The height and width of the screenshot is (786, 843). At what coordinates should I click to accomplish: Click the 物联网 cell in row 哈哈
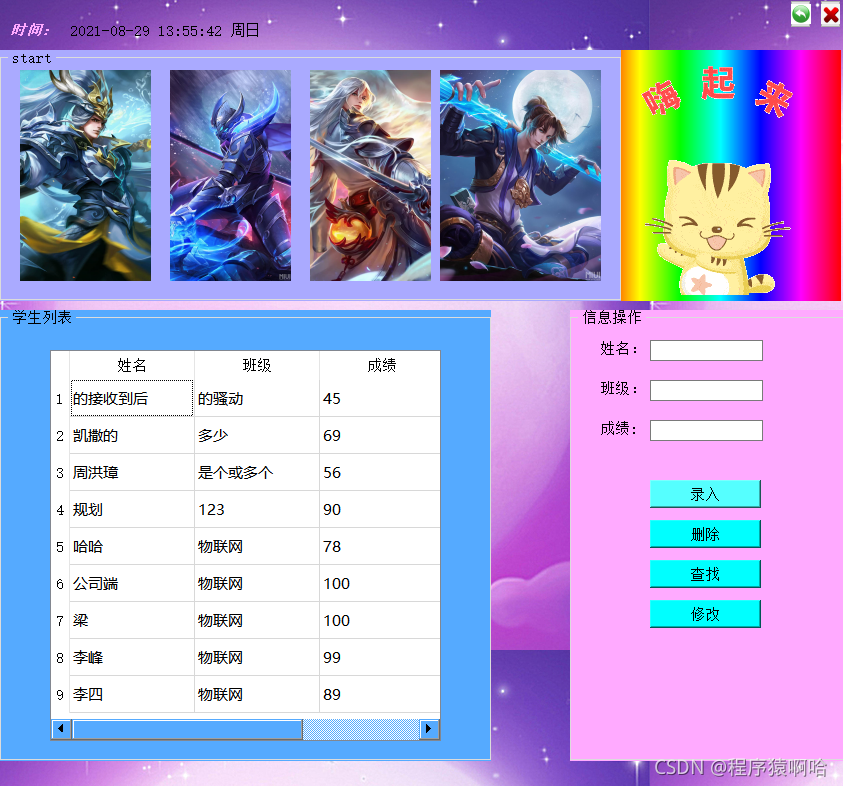coord(257,546)
